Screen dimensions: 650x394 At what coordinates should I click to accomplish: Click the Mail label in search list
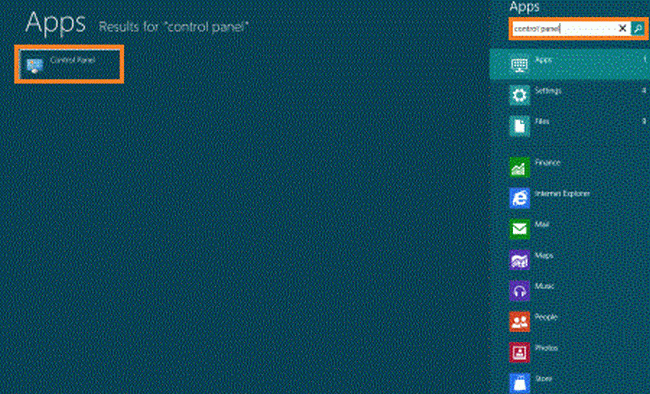pyautogui.click(x=542, y=224)
